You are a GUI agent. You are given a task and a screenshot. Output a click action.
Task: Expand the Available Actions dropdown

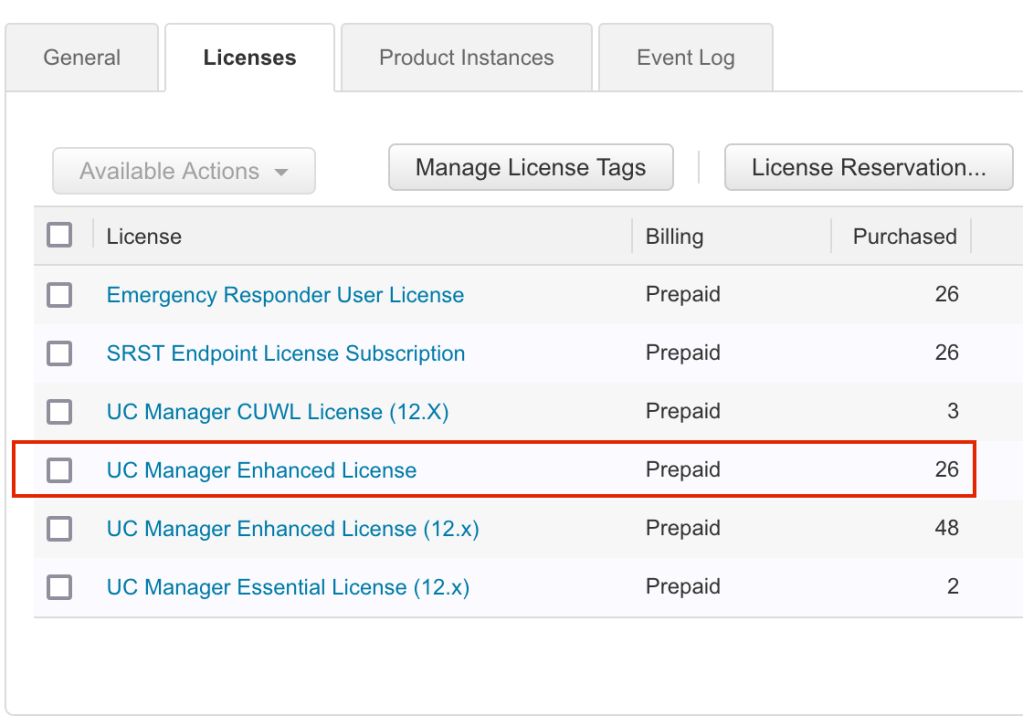[184, 171]
